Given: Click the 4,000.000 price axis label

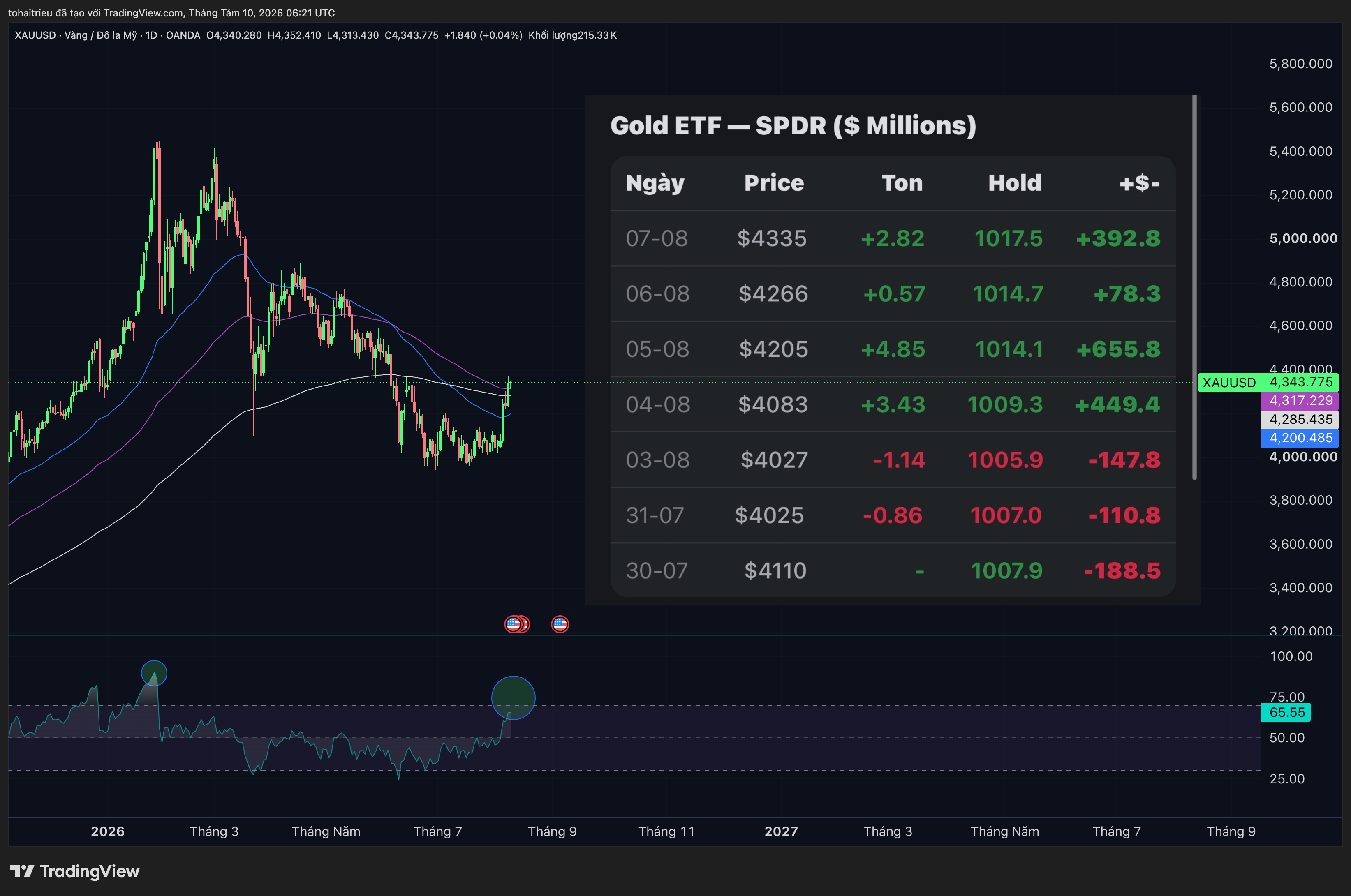Looking at the screenshot, I should [1303, 457].
